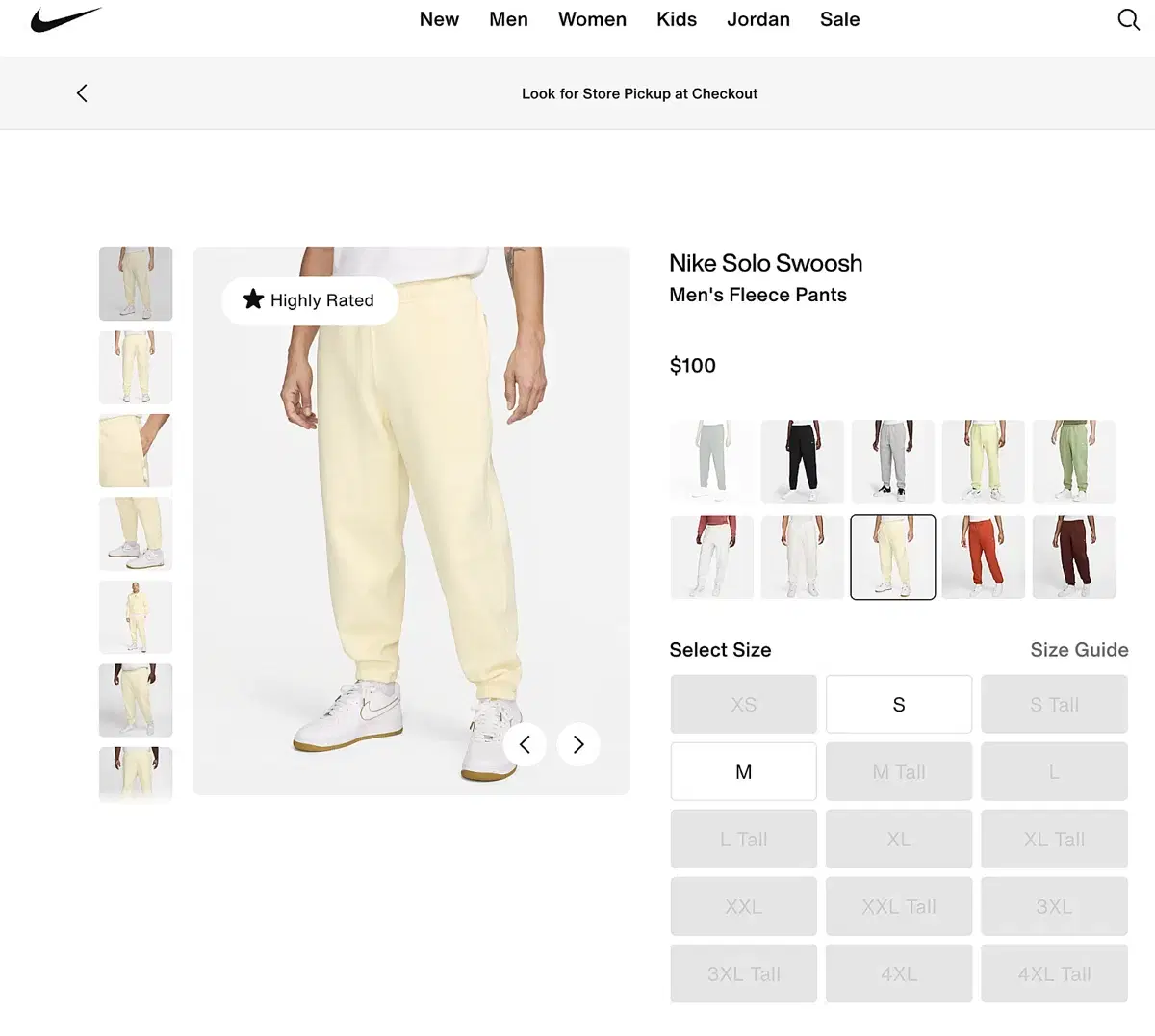Open the Kids menu

point(677,19)
